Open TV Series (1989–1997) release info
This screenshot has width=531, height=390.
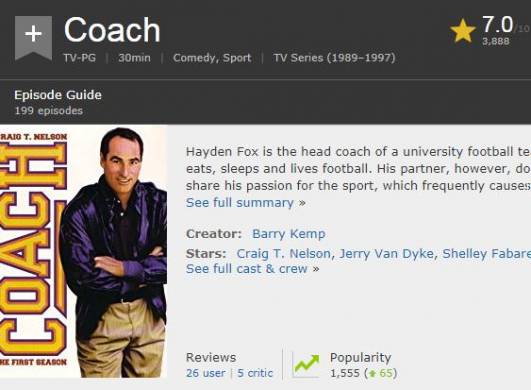[x=334, y=58]
